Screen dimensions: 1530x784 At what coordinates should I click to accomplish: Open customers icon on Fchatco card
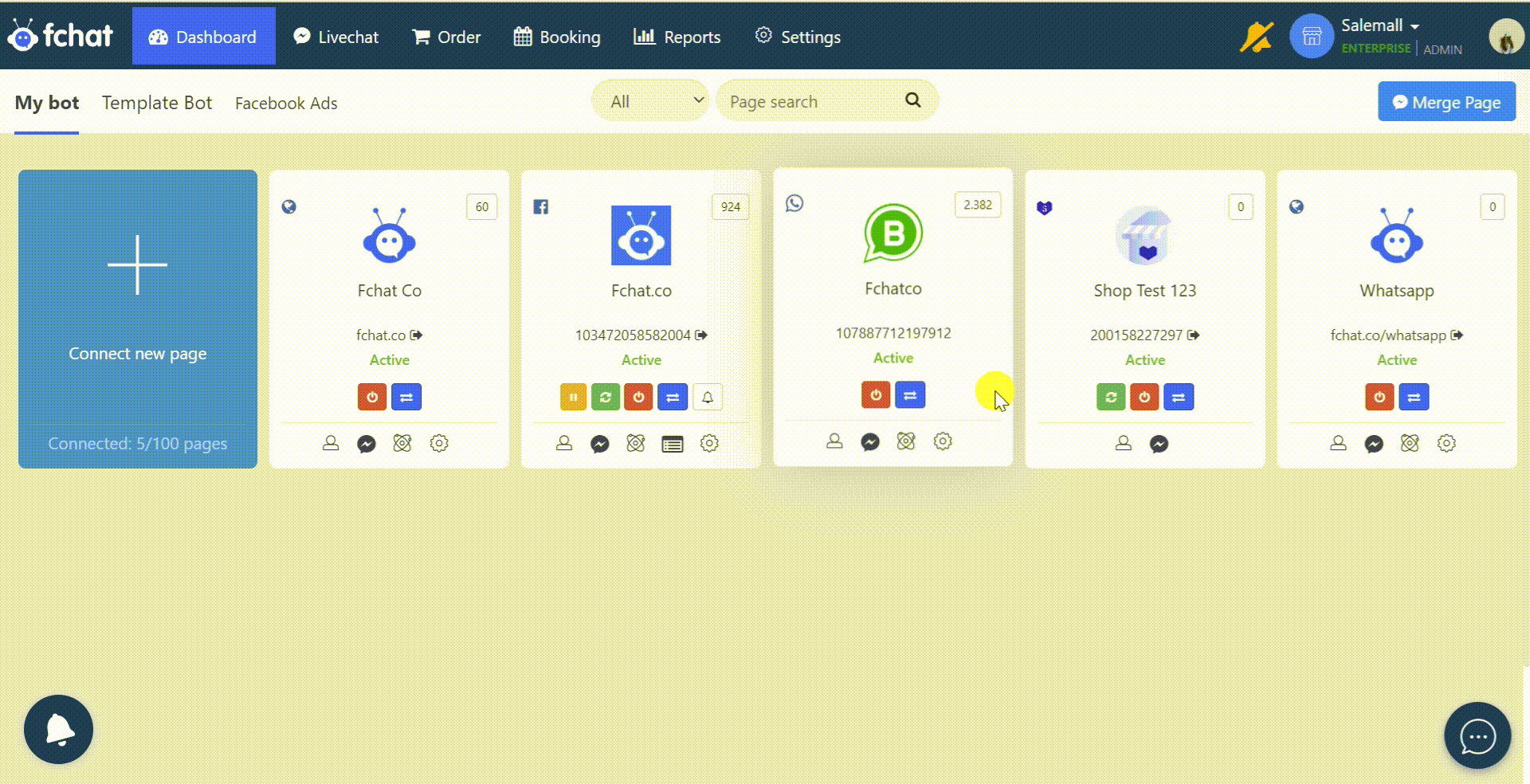834,441
